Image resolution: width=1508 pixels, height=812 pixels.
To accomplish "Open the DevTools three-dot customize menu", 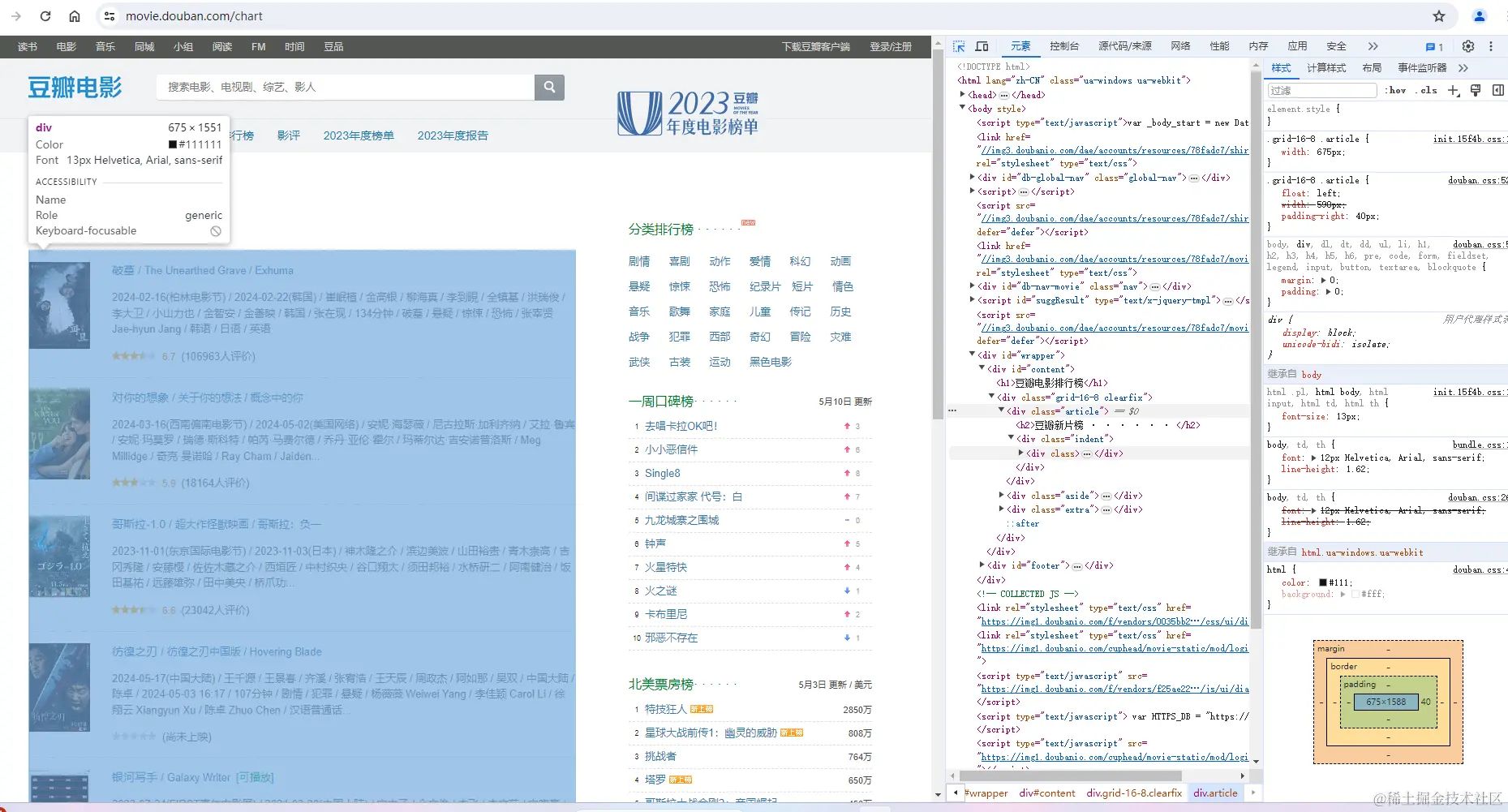I will (1491, 46).
